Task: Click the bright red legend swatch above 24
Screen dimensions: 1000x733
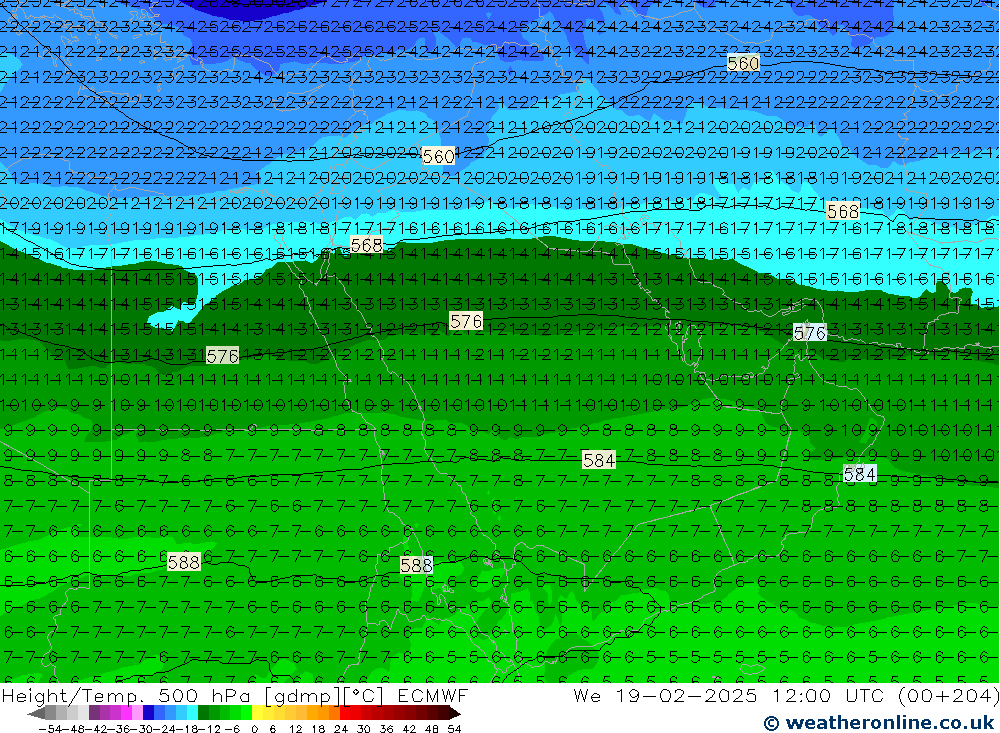Action: 345,713
